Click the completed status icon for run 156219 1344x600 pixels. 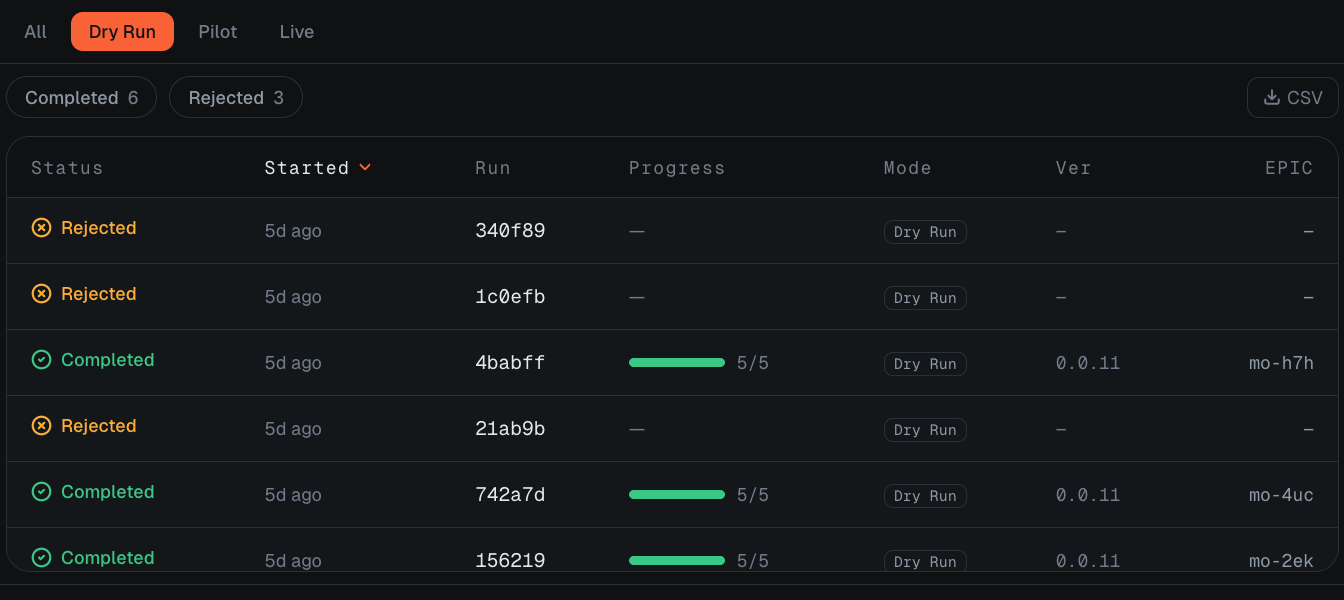point(41,558)
